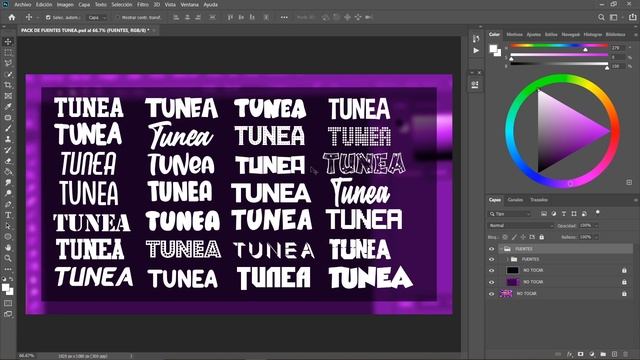Expand the nested FUENTES group arrow

(507, 260)
